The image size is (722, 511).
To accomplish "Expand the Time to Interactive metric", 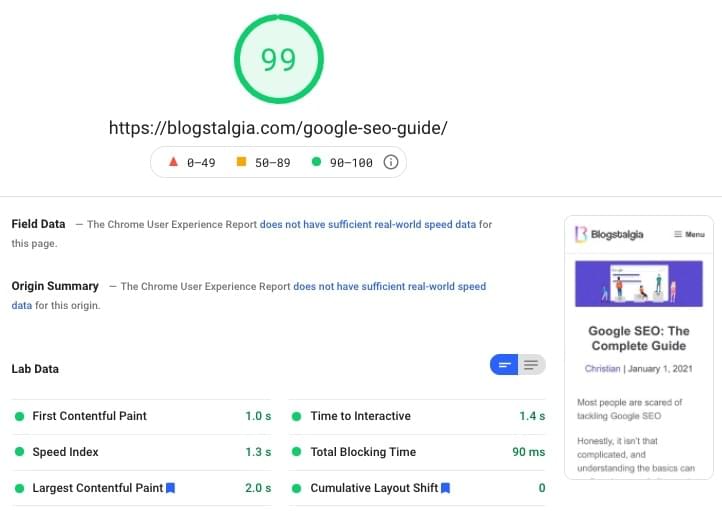I will pyautogui.click(x=360, y=416).
